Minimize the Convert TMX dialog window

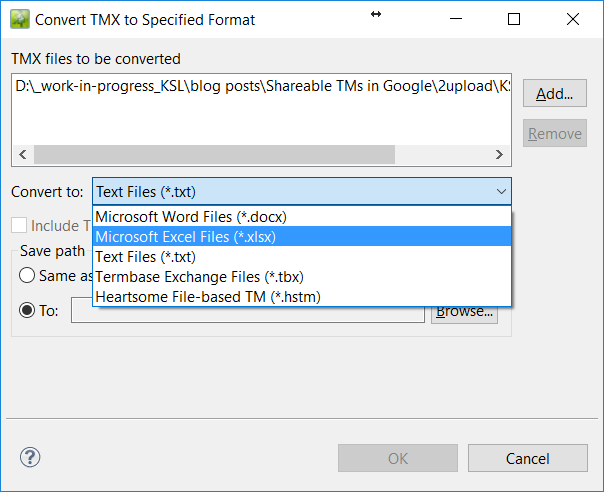456,19
